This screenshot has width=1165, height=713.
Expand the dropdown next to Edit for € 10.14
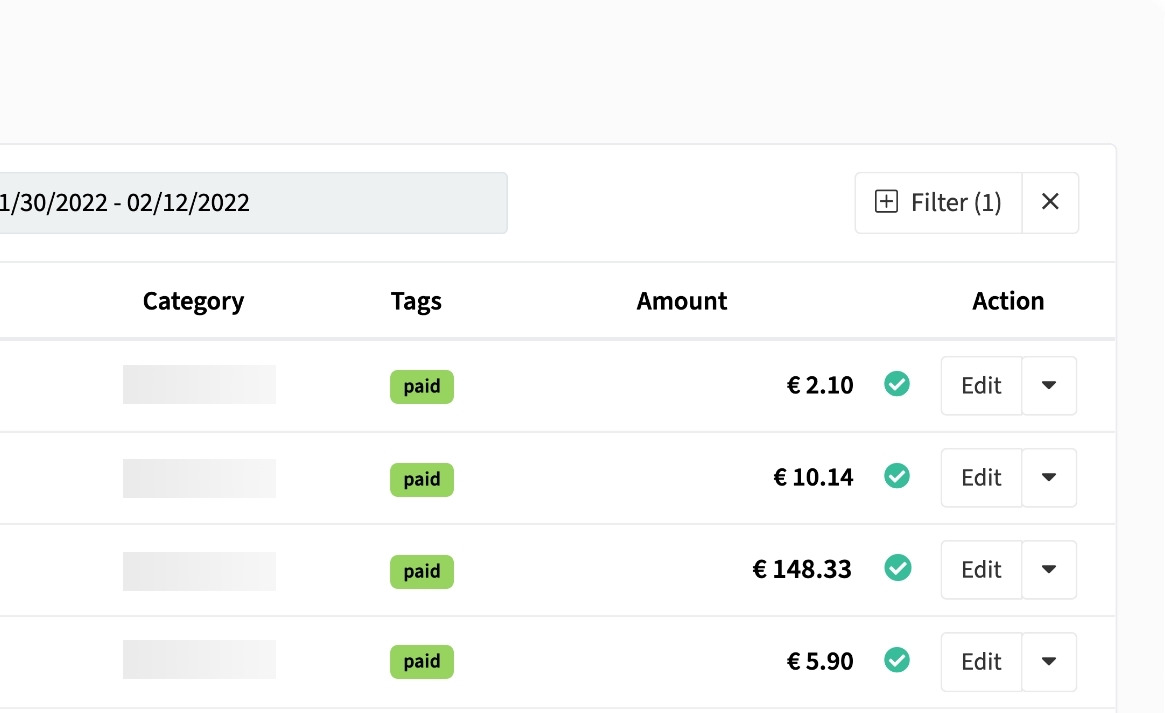[1049, 478]
